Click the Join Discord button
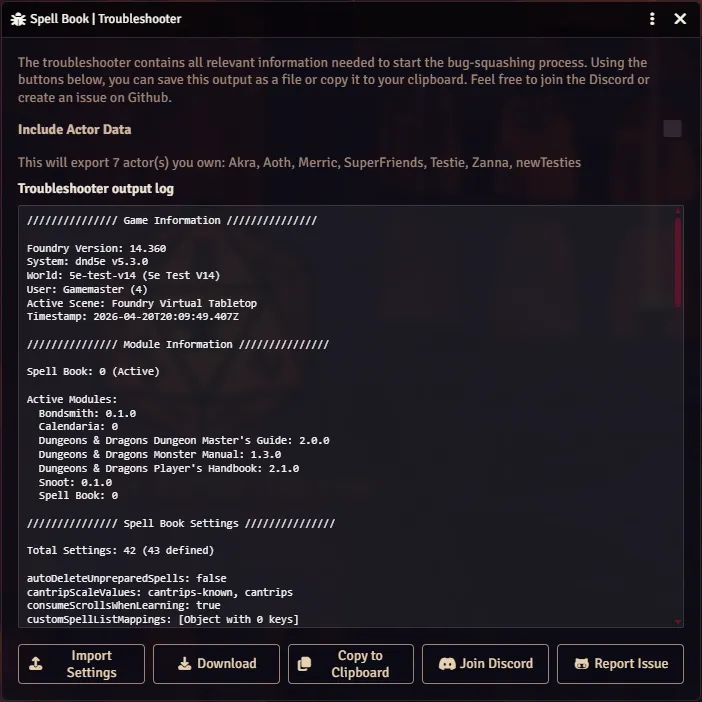The width and height of the screenshot is (702, 702). click(485, 663)
